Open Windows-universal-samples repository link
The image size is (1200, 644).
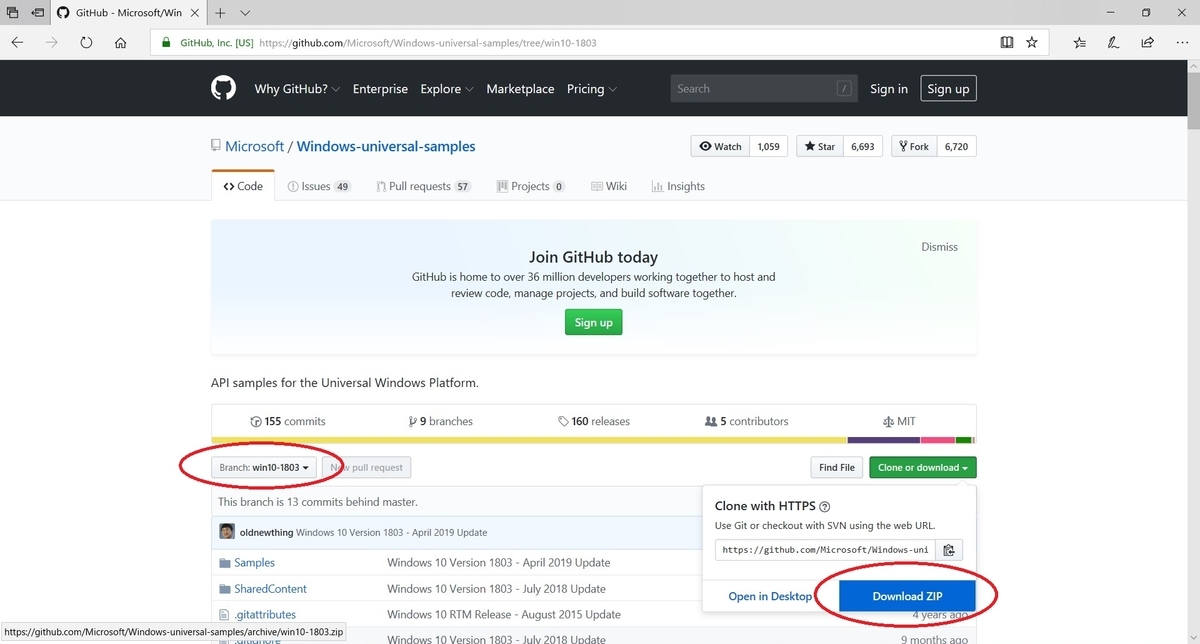pos(386,146)
